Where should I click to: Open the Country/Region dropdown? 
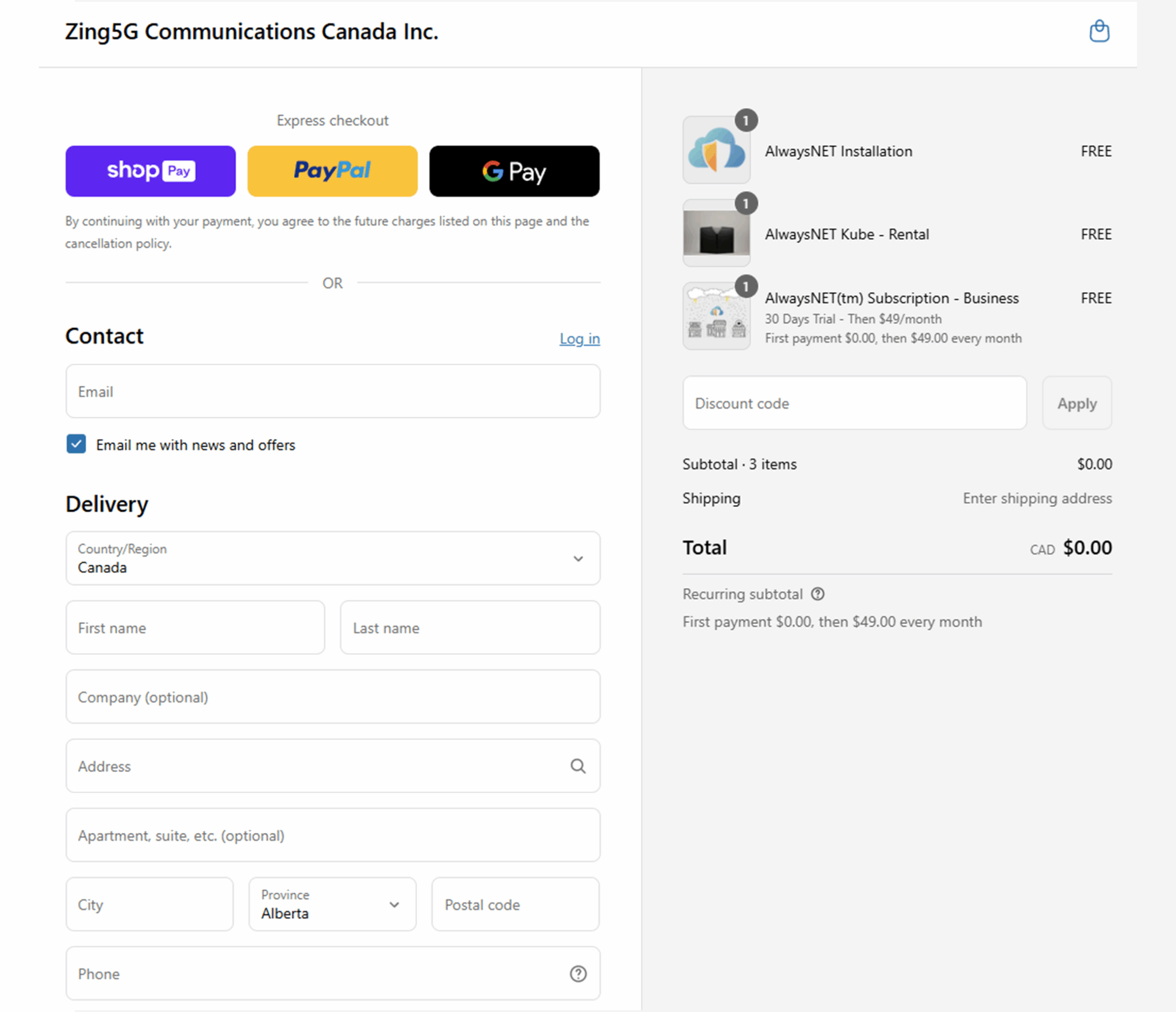click(333, 558)
